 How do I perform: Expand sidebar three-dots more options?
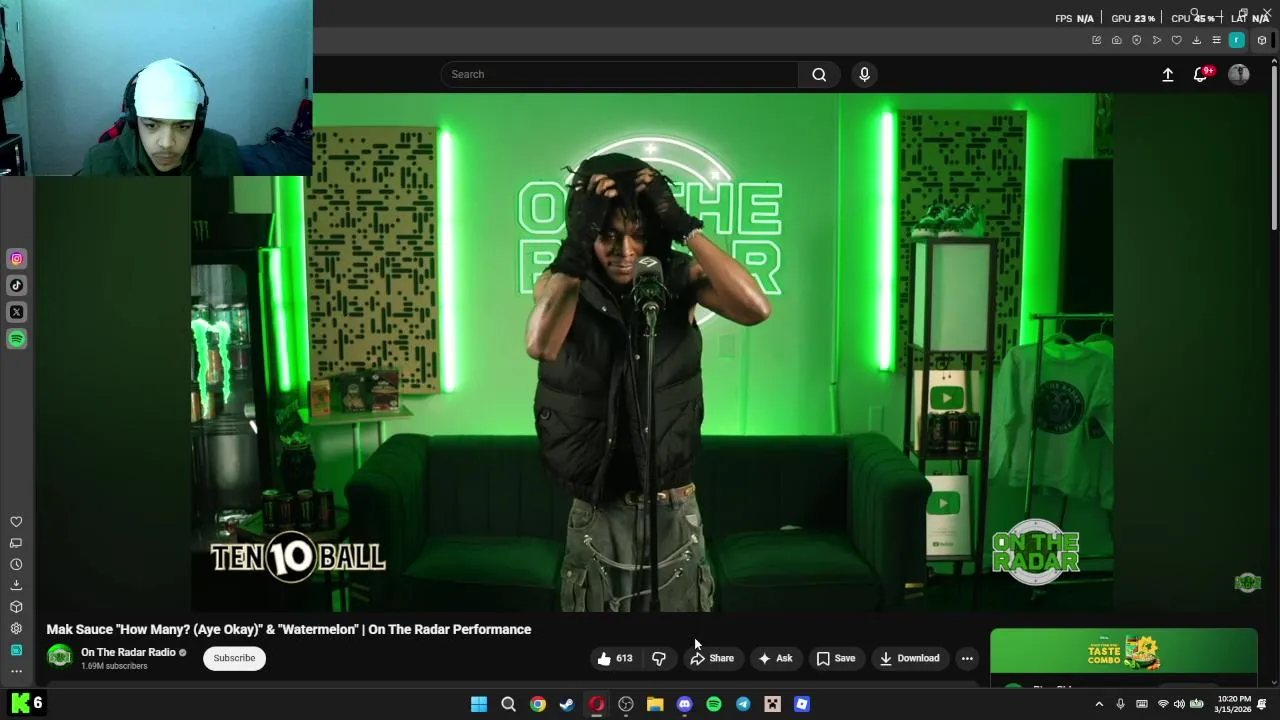click(16, 671)
